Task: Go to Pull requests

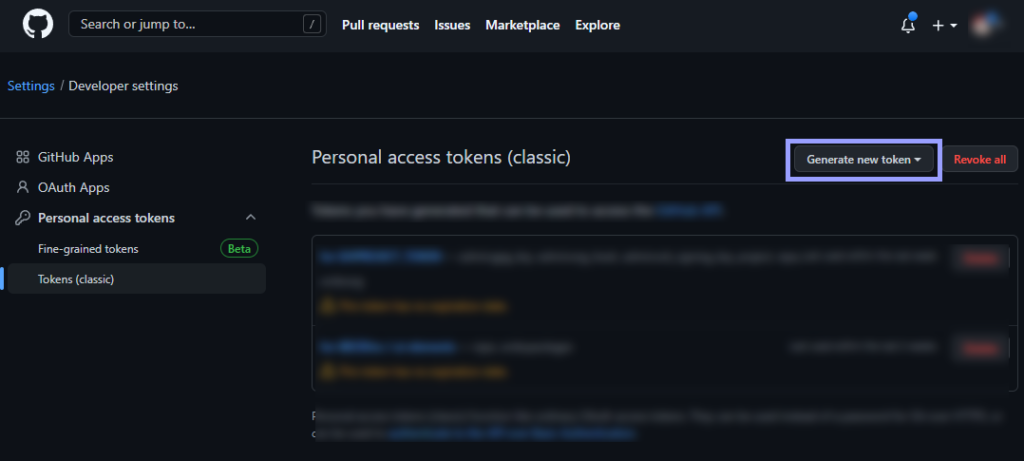Action: click(x=381, y=25)
